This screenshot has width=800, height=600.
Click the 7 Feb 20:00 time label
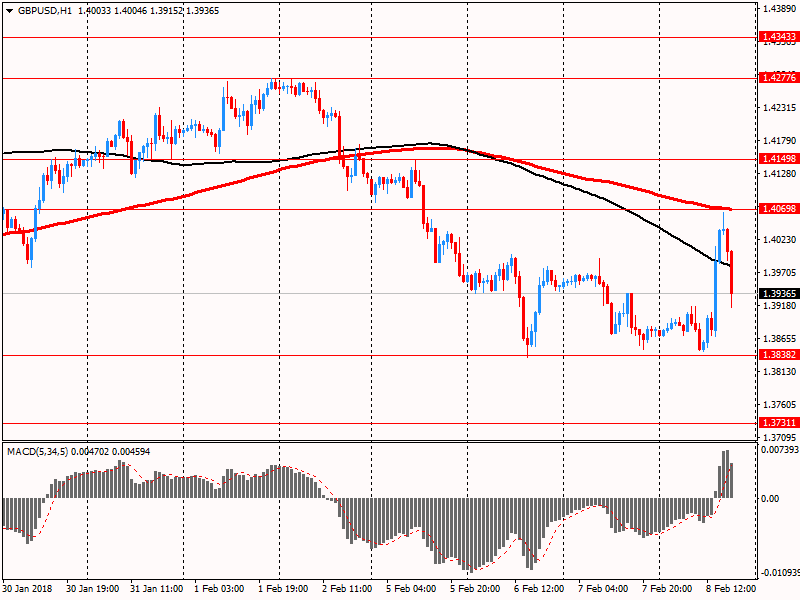(x=667, y=588)
